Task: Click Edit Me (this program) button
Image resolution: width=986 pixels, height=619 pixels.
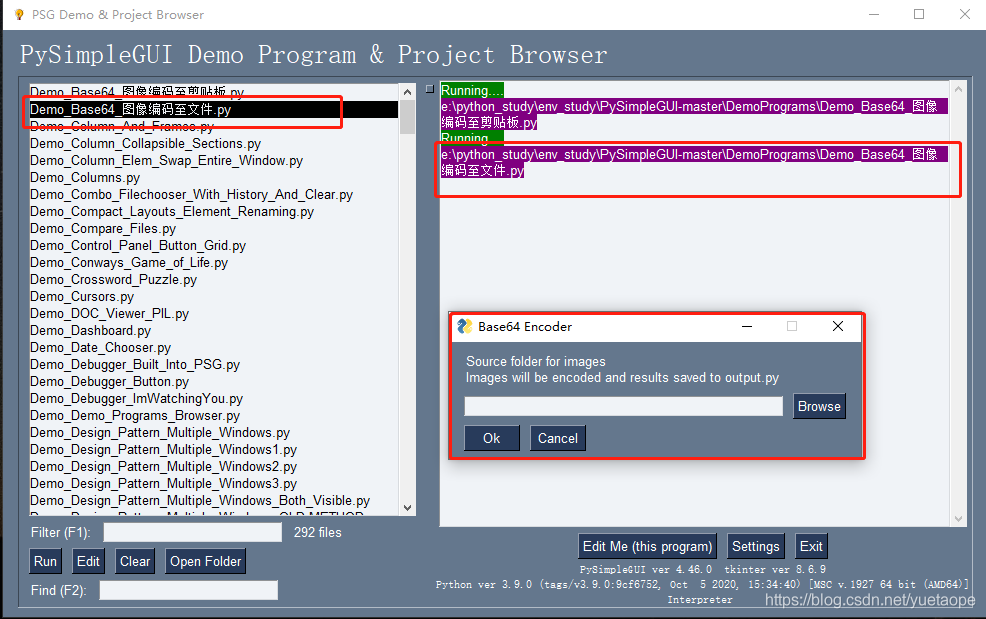Action: pos(648,546)
